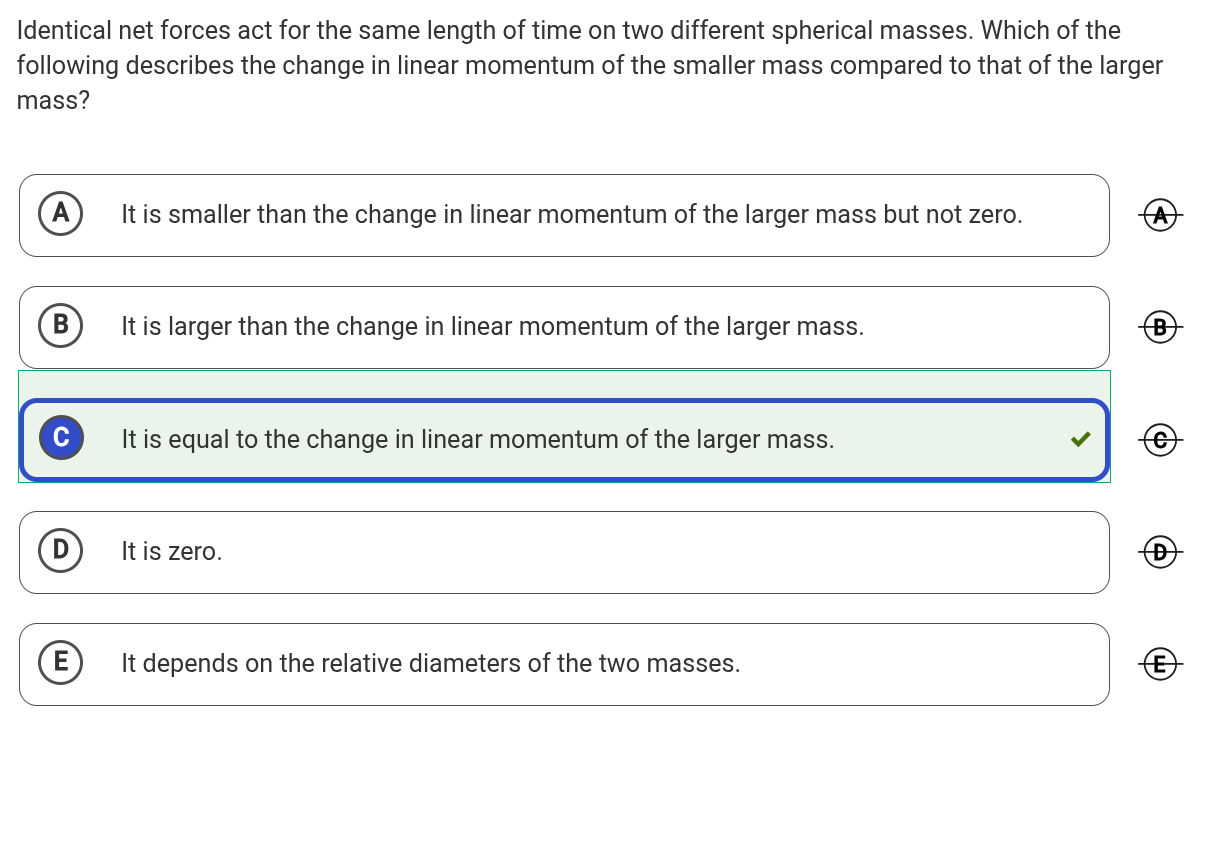
Task: Select "It is equal to" answer text
Action: (x=477, y=439)
